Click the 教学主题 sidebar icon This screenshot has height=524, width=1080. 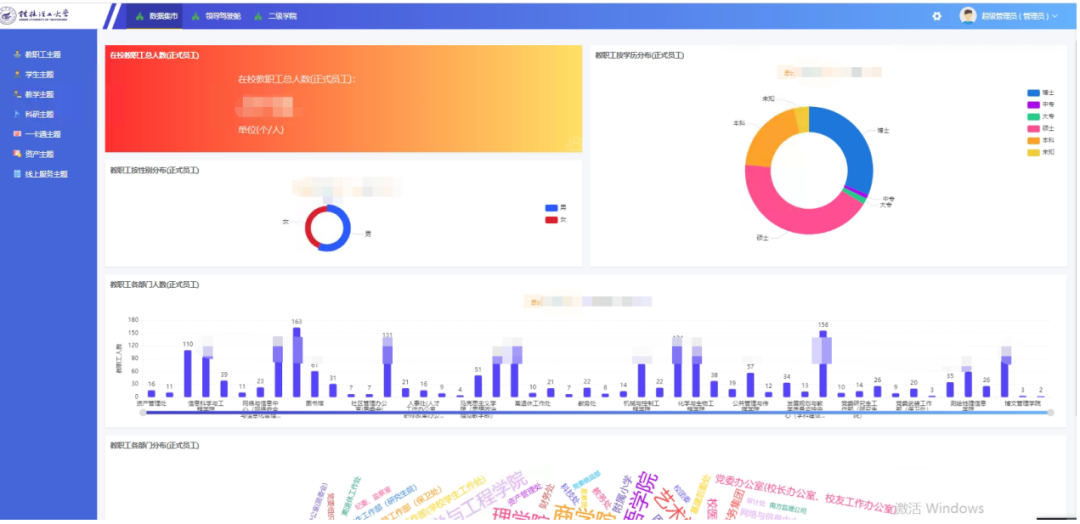click(17, 94)
